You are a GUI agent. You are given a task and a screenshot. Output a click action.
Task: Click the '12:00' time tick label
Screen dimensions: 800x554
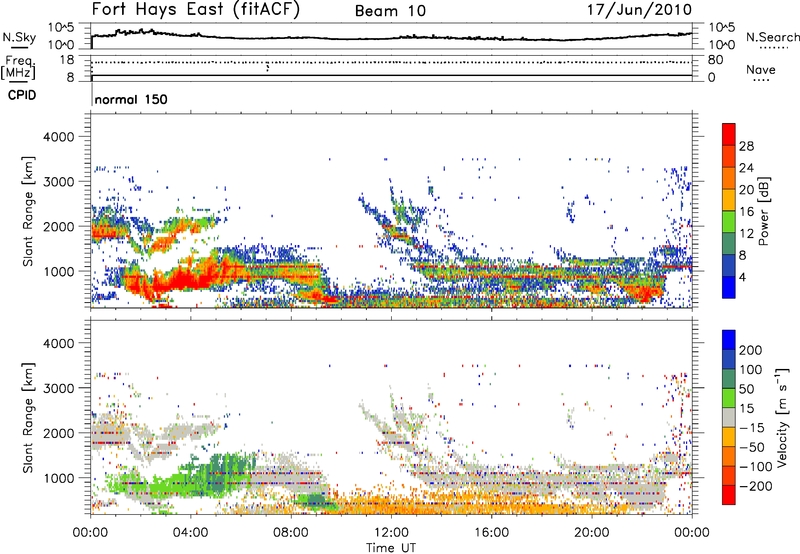391,533
